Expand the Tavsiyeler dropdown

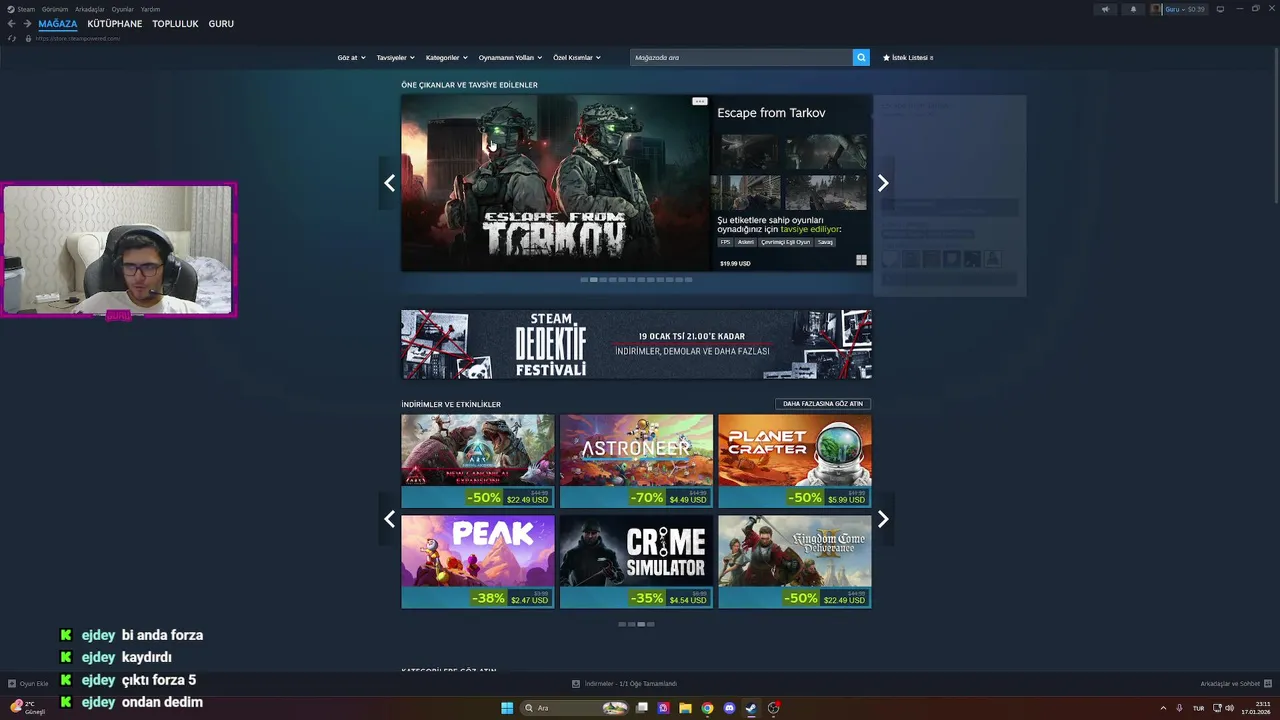click(x=395, y=58)
